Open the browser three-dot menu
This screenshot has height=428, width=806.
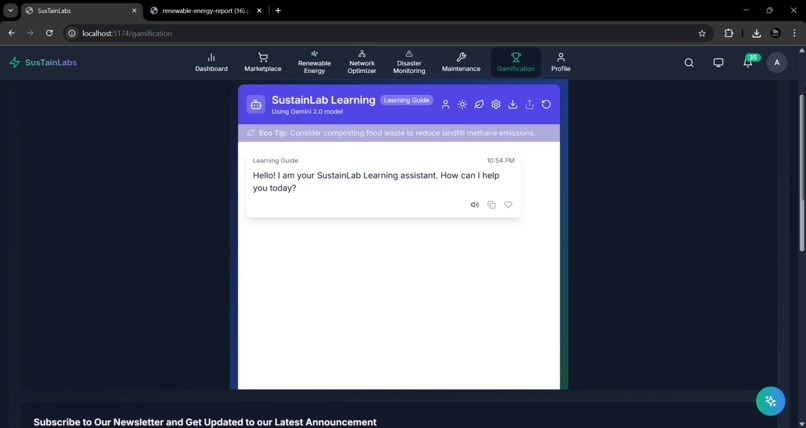pos(794,33)
